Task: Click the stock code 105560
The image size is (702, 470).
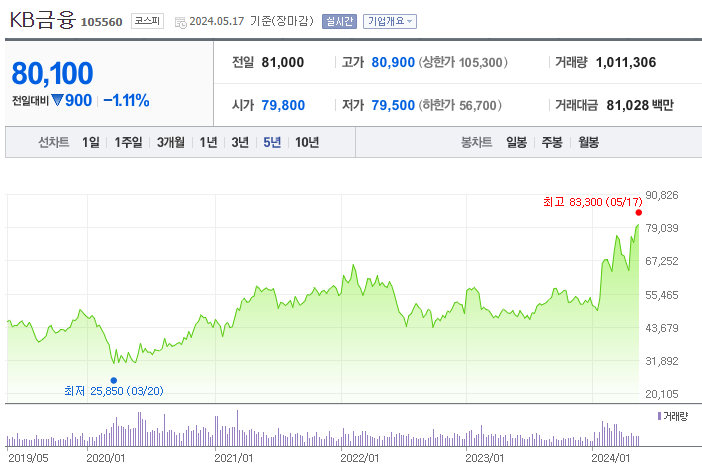Action: click(102, 22)
